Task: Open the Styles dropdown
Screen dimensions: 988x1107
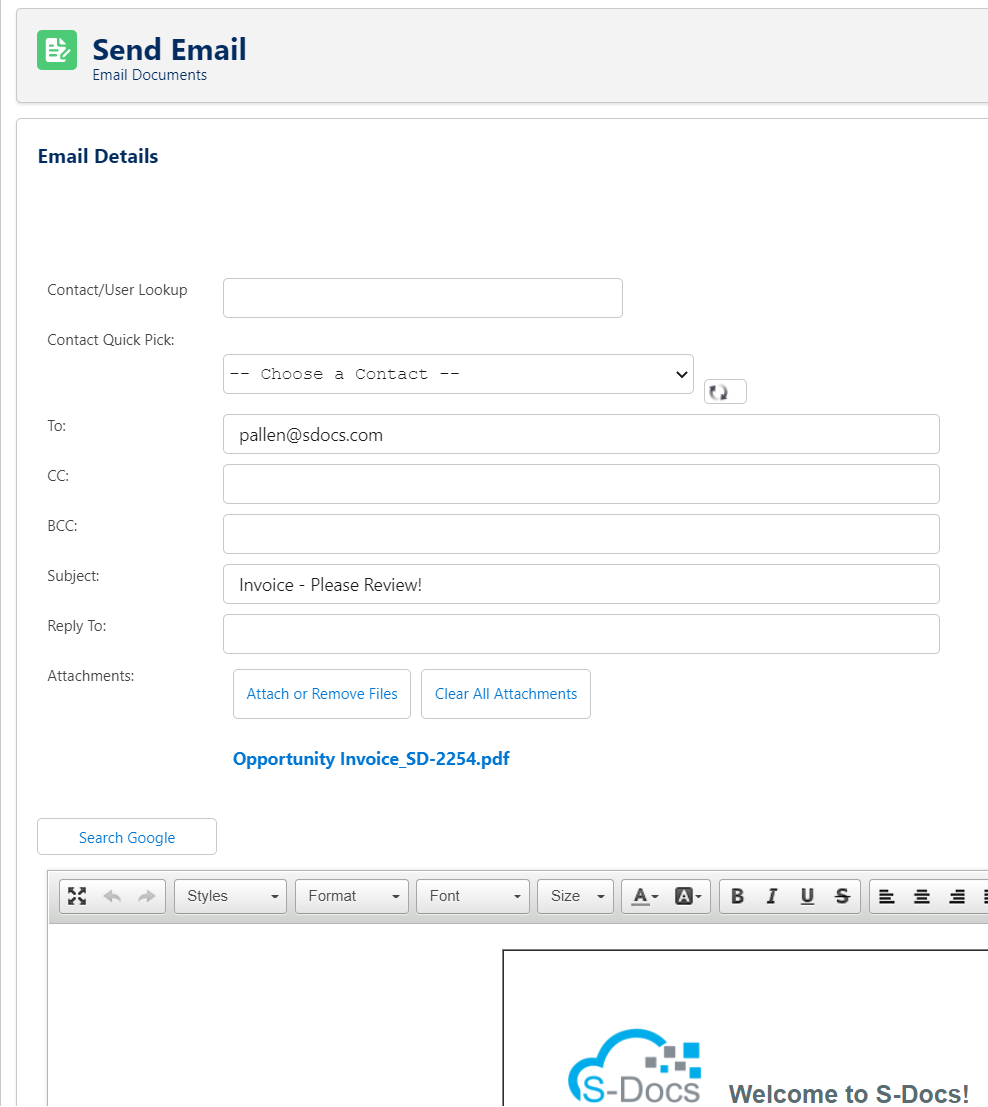Action: 230,896
